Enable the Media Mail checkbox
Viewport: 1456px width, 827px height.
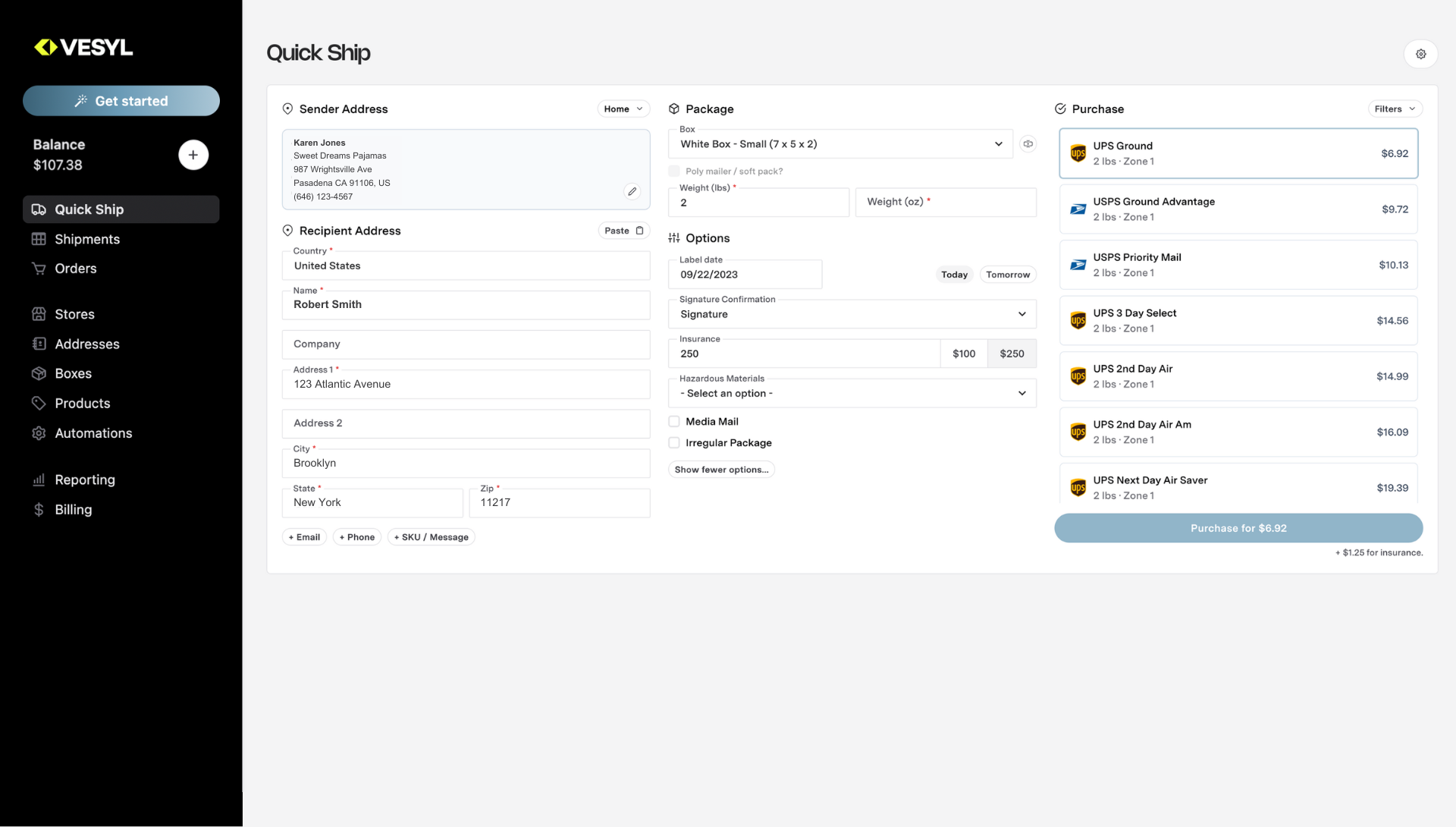pos(673,421)
